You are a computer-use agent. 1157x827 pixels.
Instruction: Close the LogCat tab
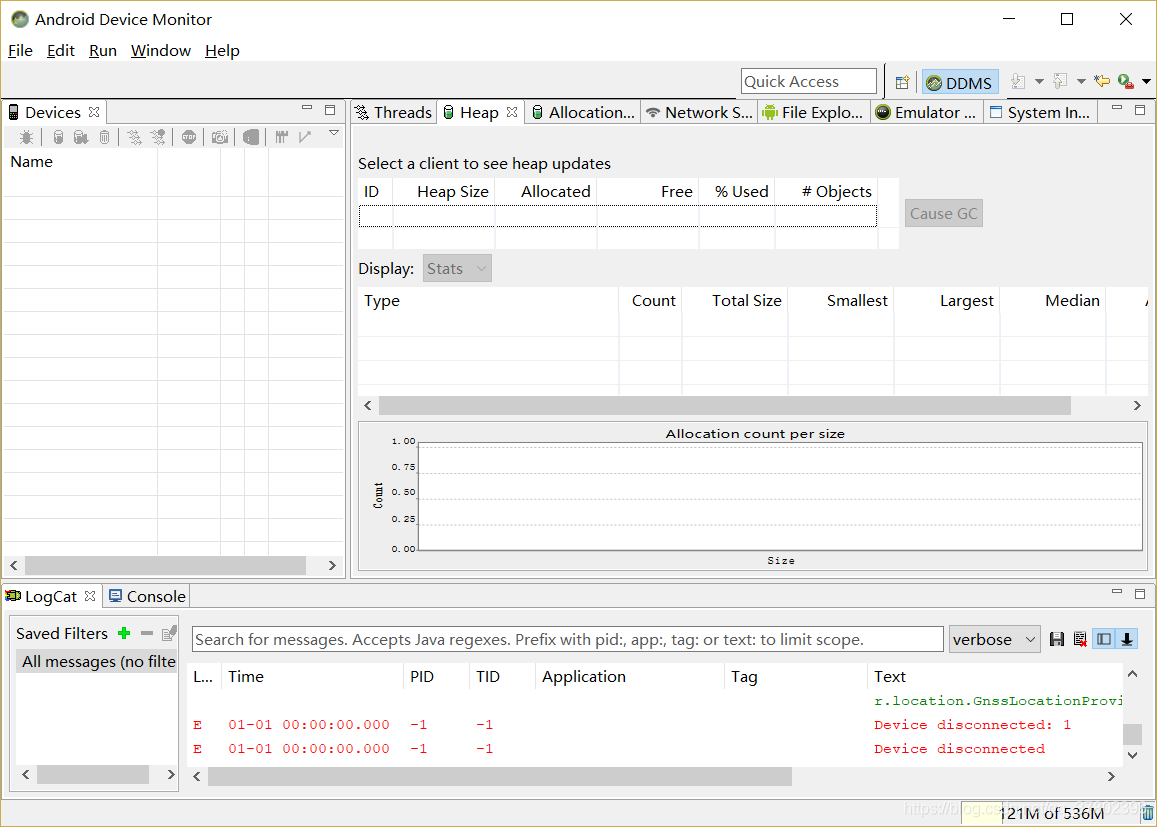click(90, 595)
